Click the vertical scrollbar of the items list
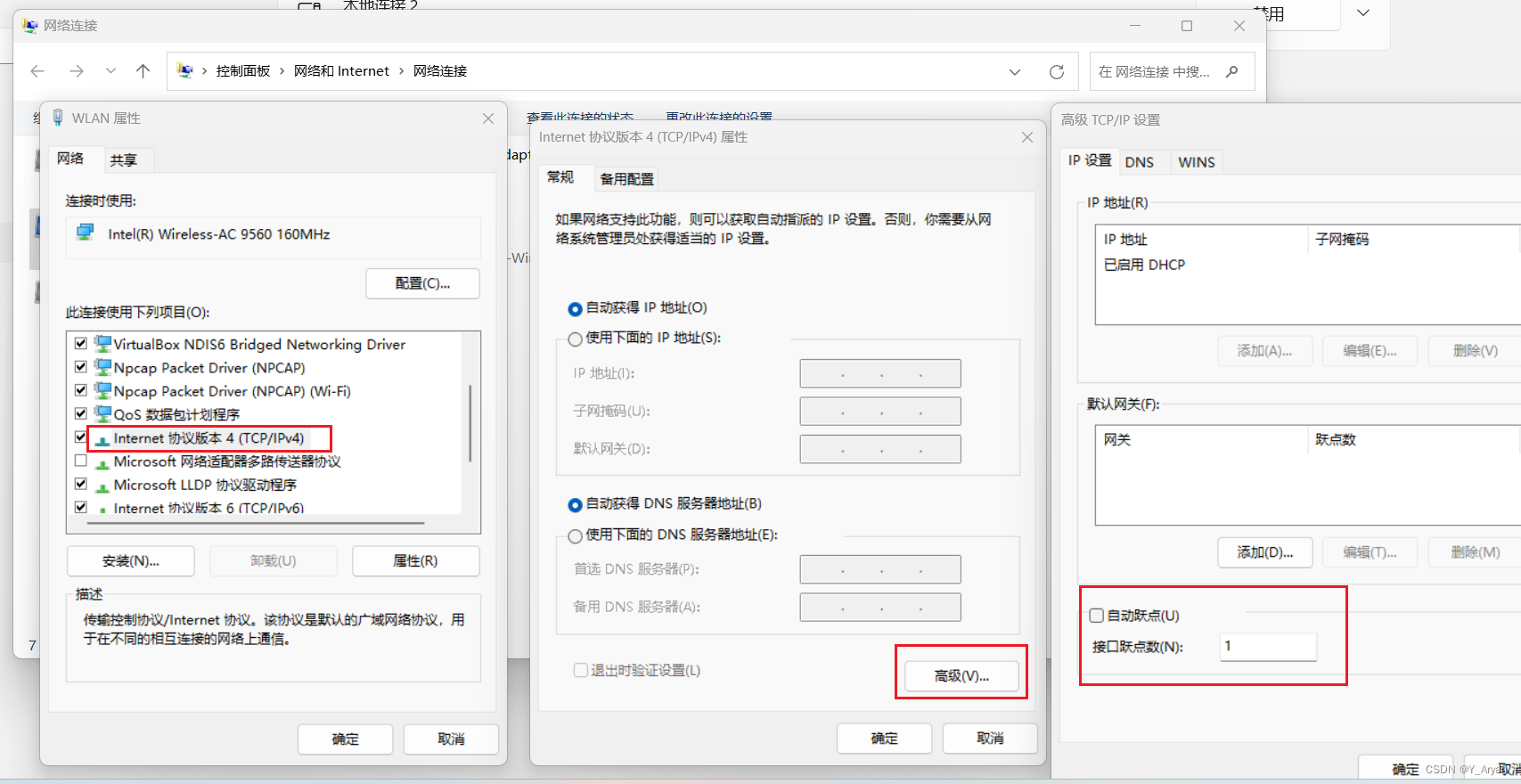1521x784 pixels. (470, 423)
